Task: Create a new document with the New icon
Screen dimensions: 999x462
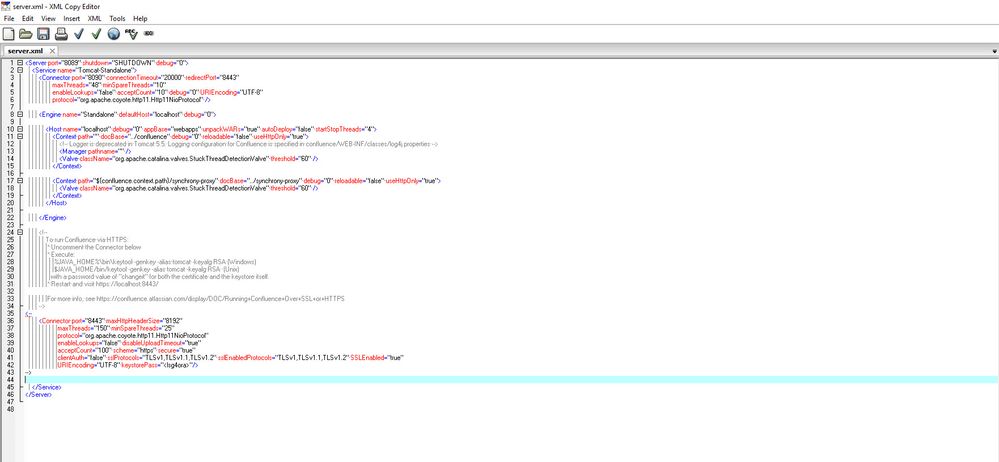Action: pyautogui.click(x=9, y=33)
